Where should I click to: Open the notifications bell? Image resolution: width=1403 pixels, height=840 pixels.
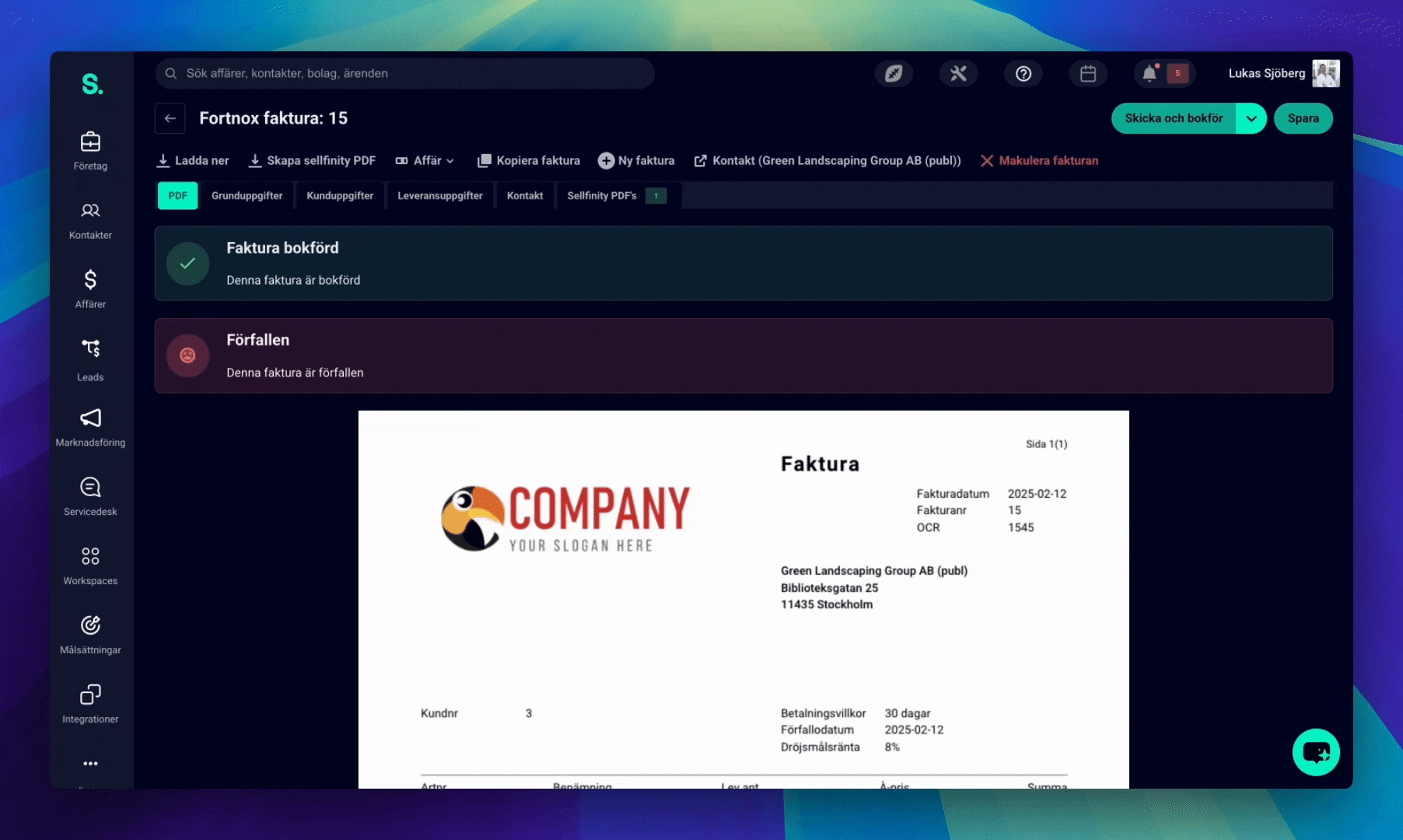pos(1150,73)
